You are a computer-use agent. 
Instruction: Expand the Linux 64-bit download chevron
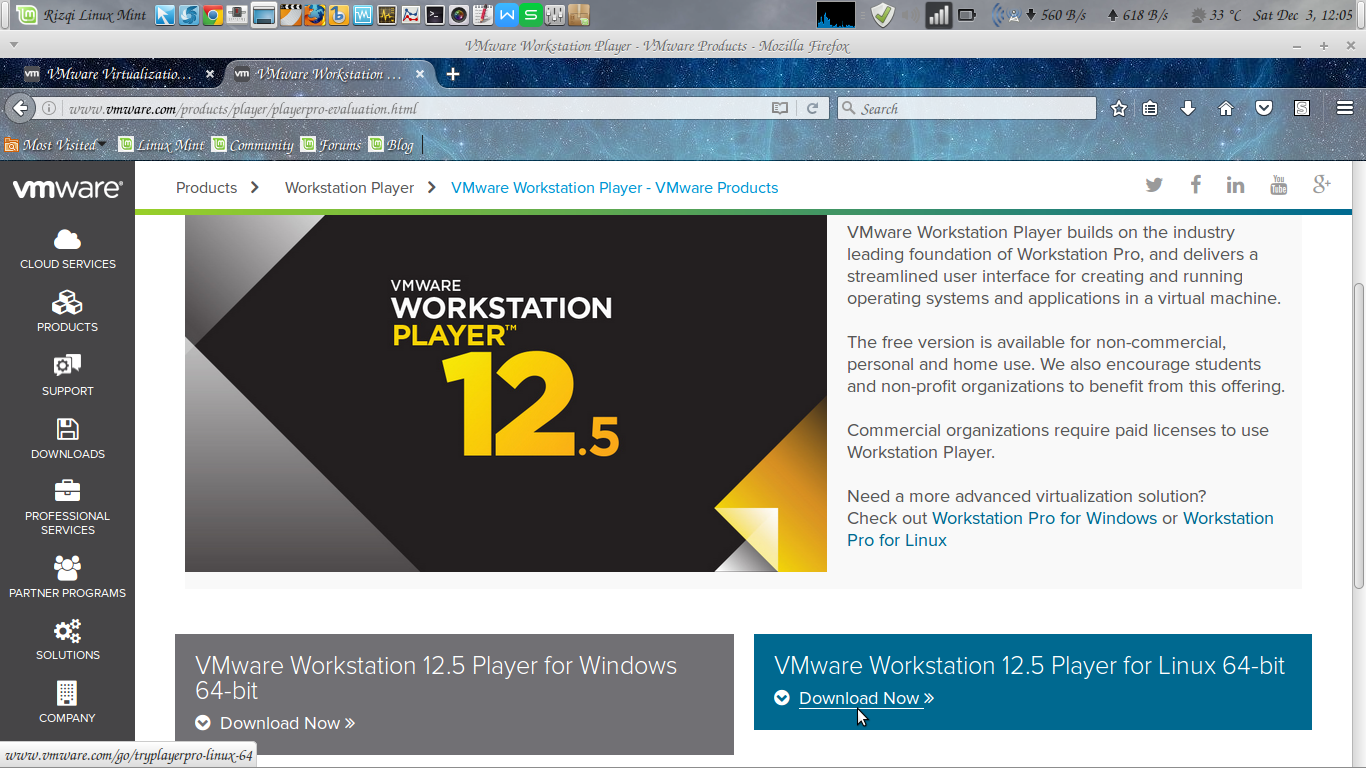[782, 698]
